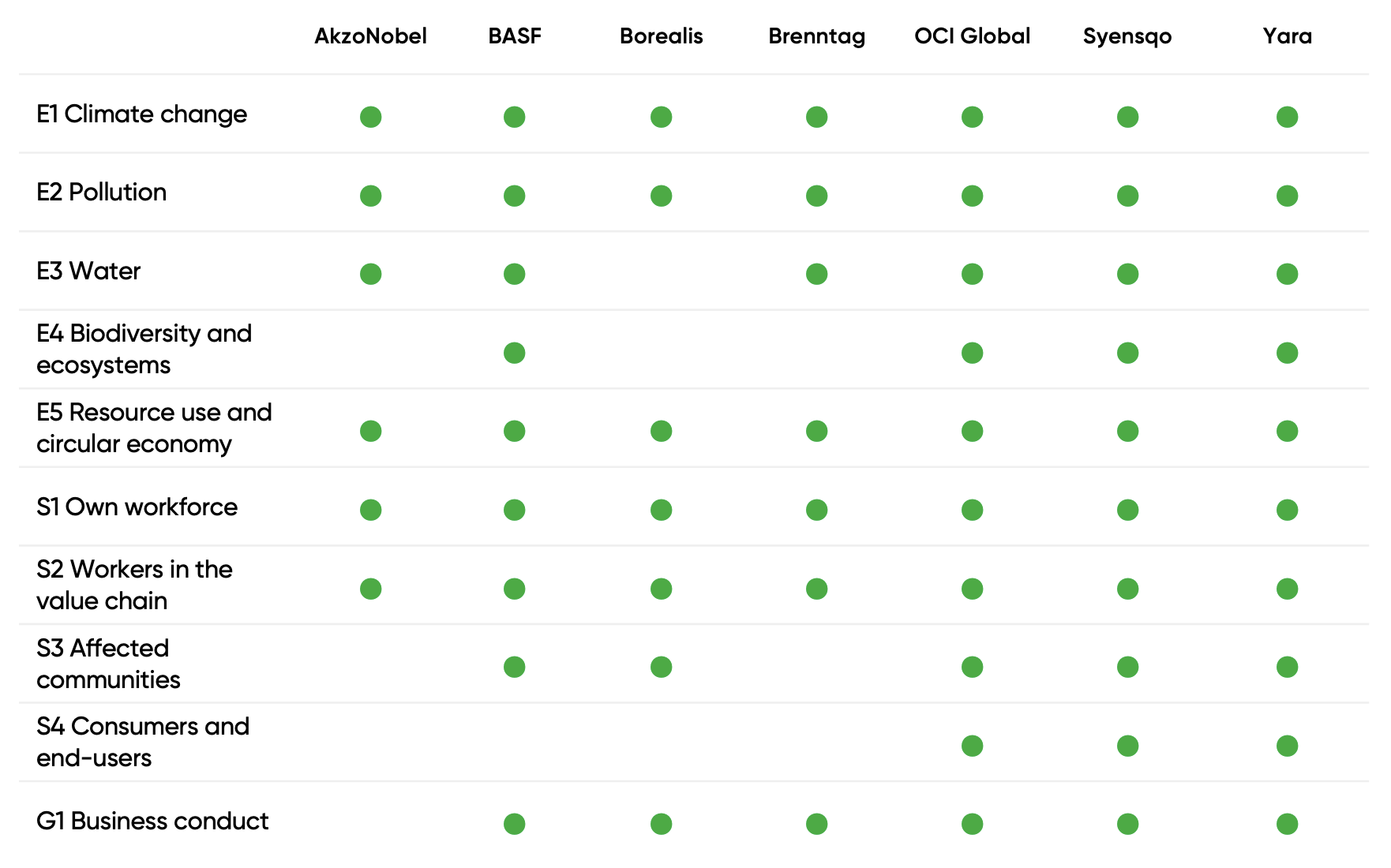Select the BASF column header
The width and height of the screenshot is (1391, 868).
coord(514,36)
